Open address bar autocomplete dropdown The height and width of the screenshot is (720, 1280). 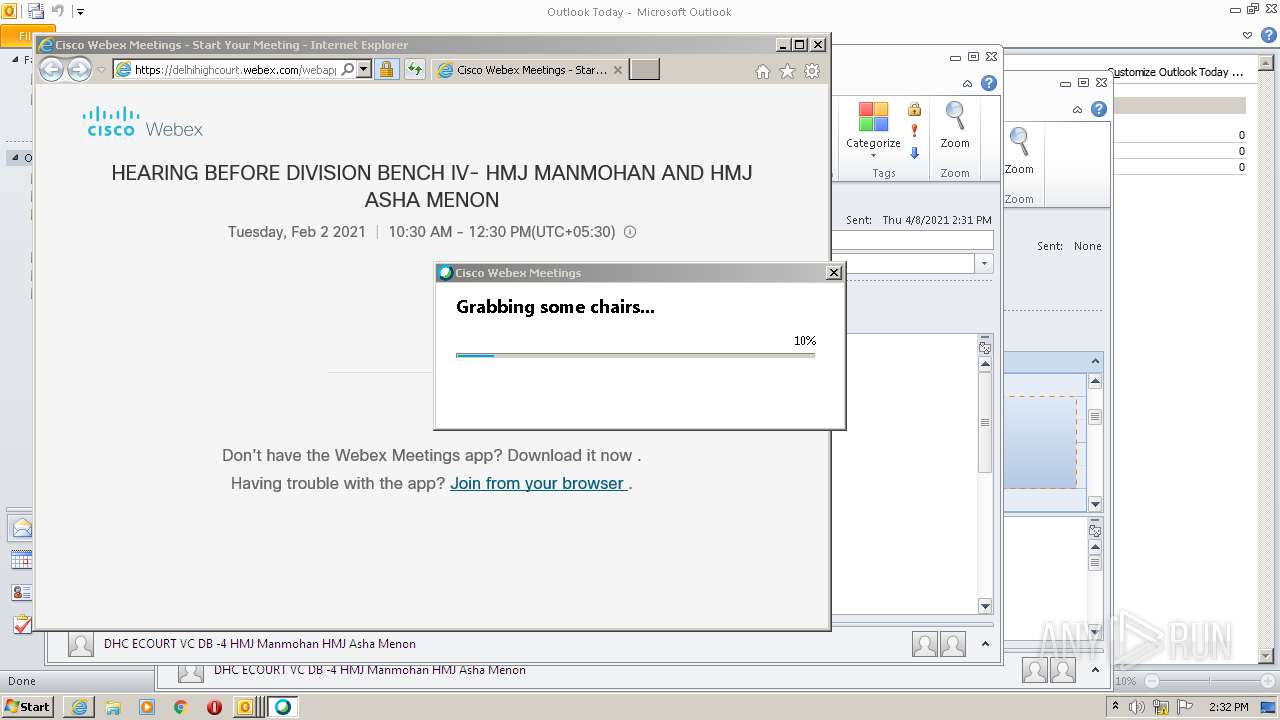coord(363,69)
